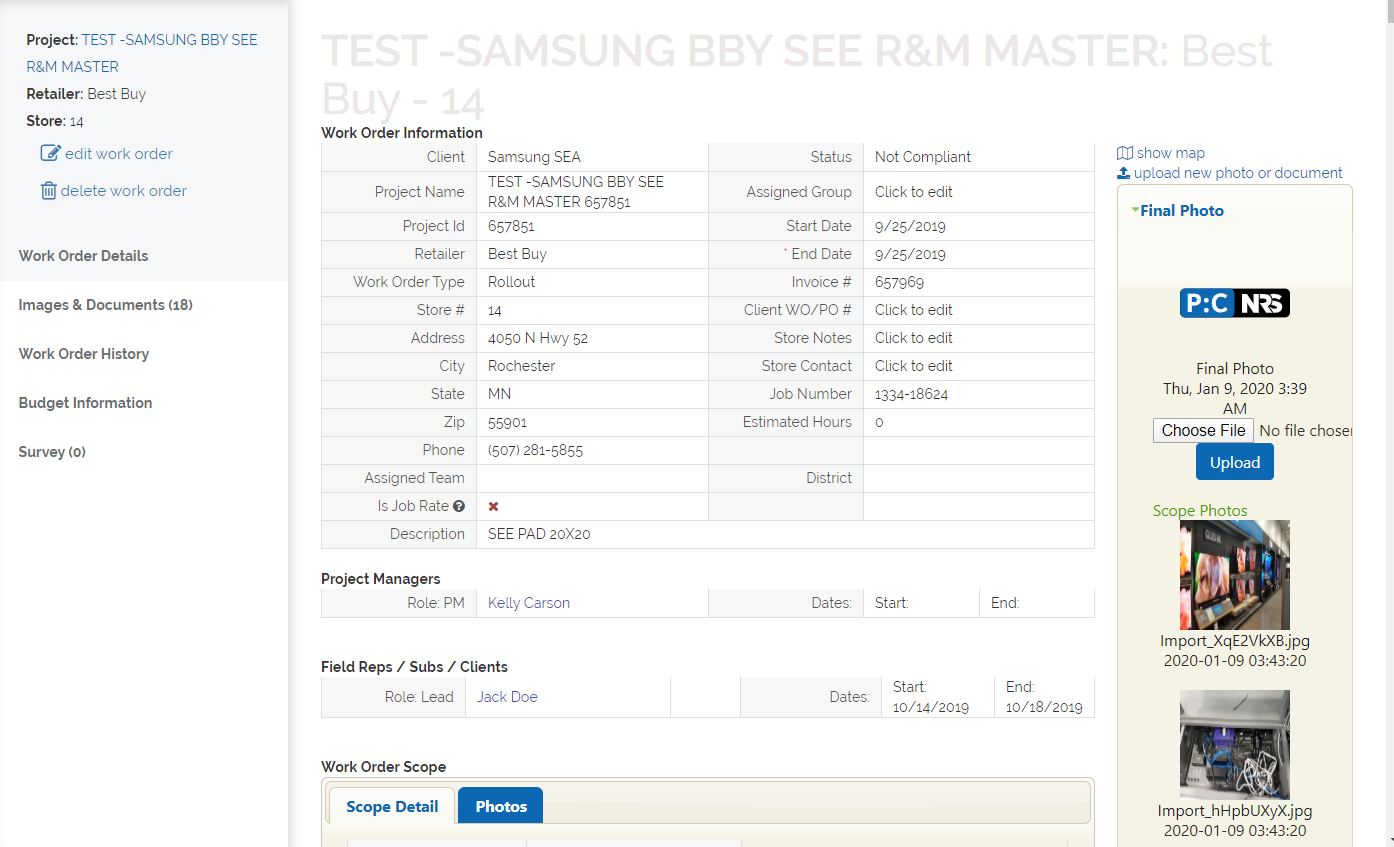Click the delete work order trash icon
The image size is (1394, 847).
pos(48,190)
